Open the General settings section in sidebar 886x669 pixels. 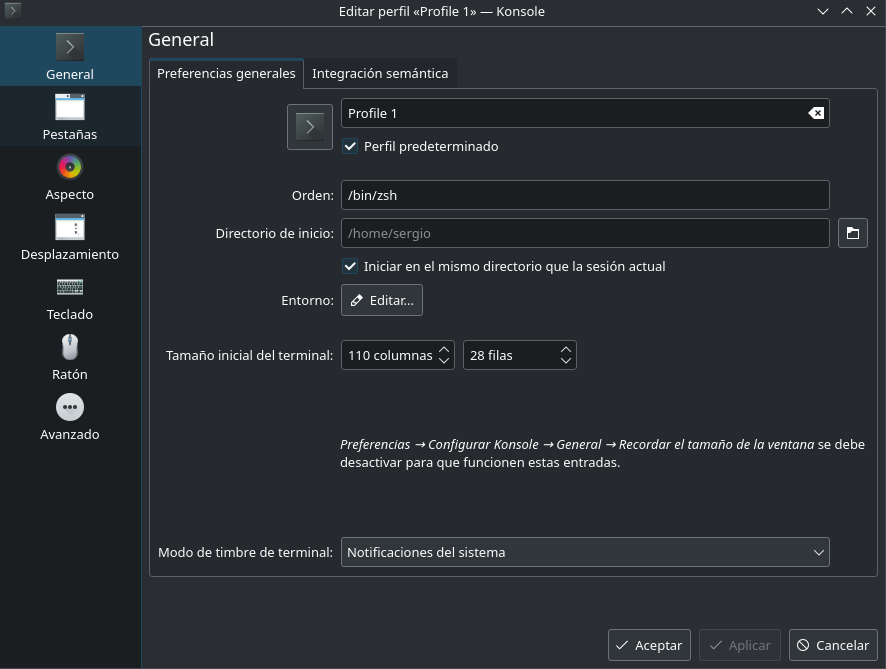70,57
